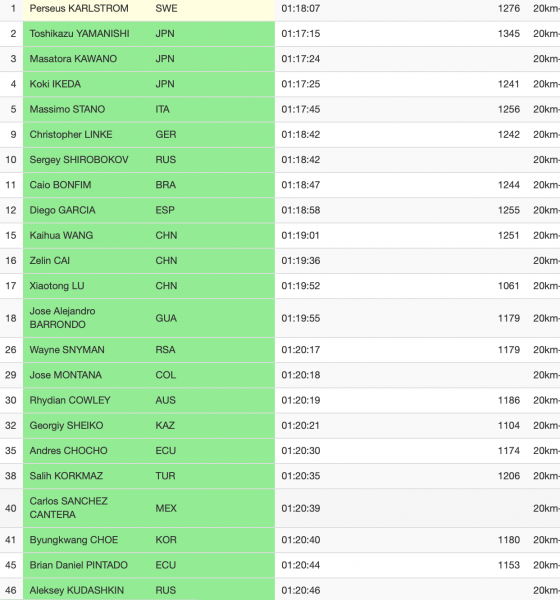
Task: Click the Koki IKEDA name
Action: (x=55, y=84)
